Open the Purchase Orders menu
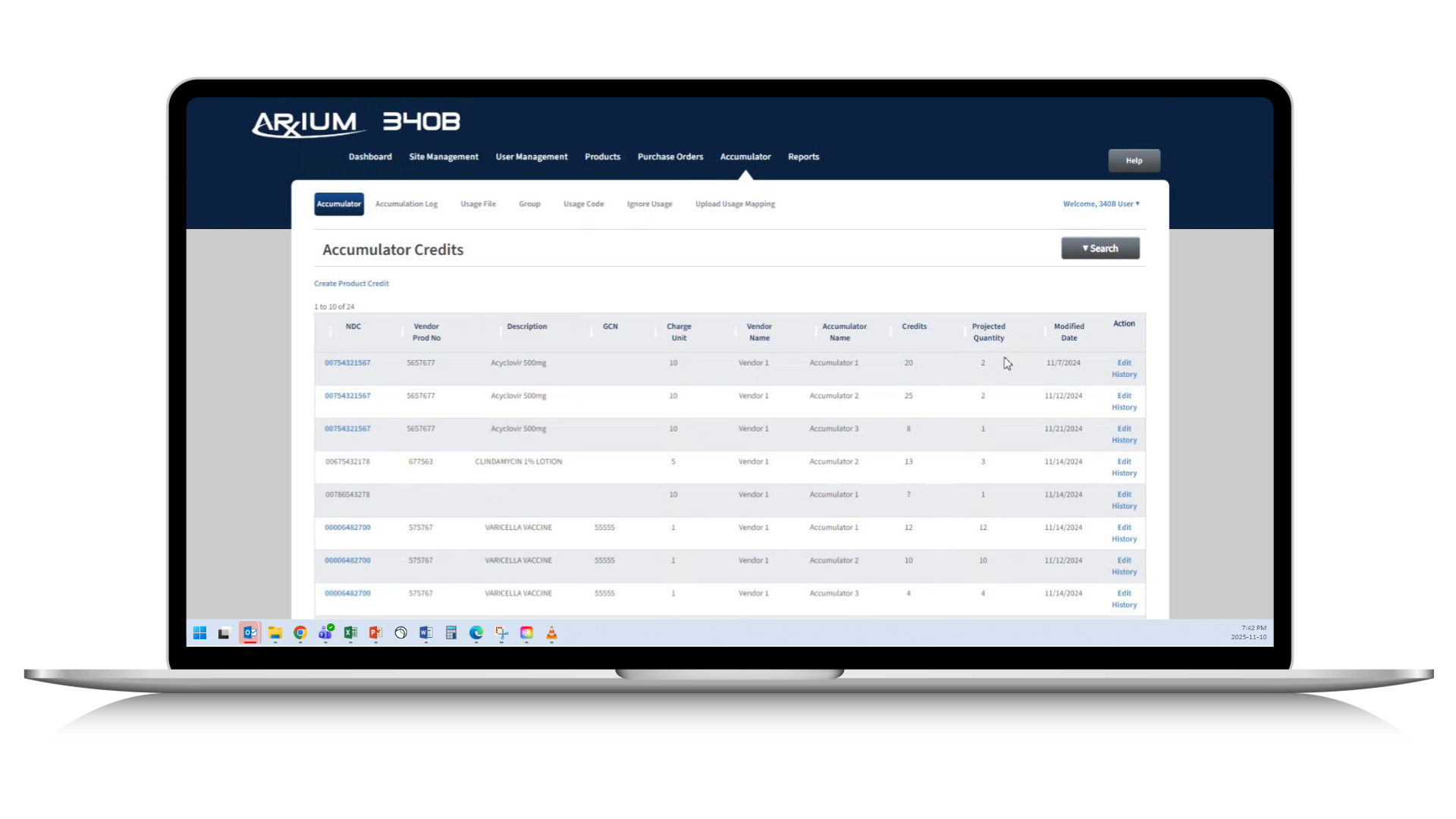This screenshot has width=1456, height=819. point(670,157)
